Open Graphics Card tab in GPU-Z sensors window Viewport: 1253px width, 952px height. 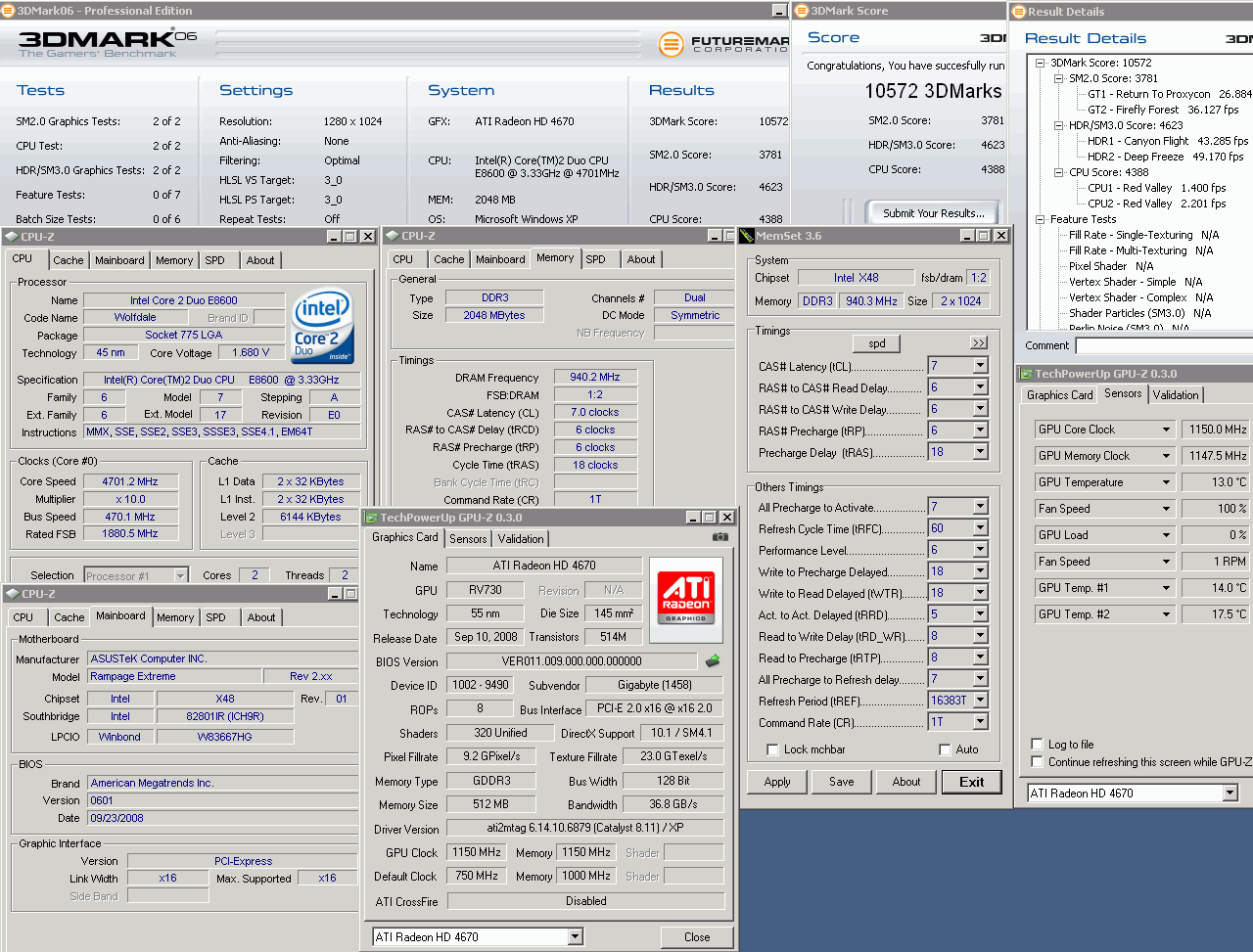pyautogui.click(x=1059, y=395)
